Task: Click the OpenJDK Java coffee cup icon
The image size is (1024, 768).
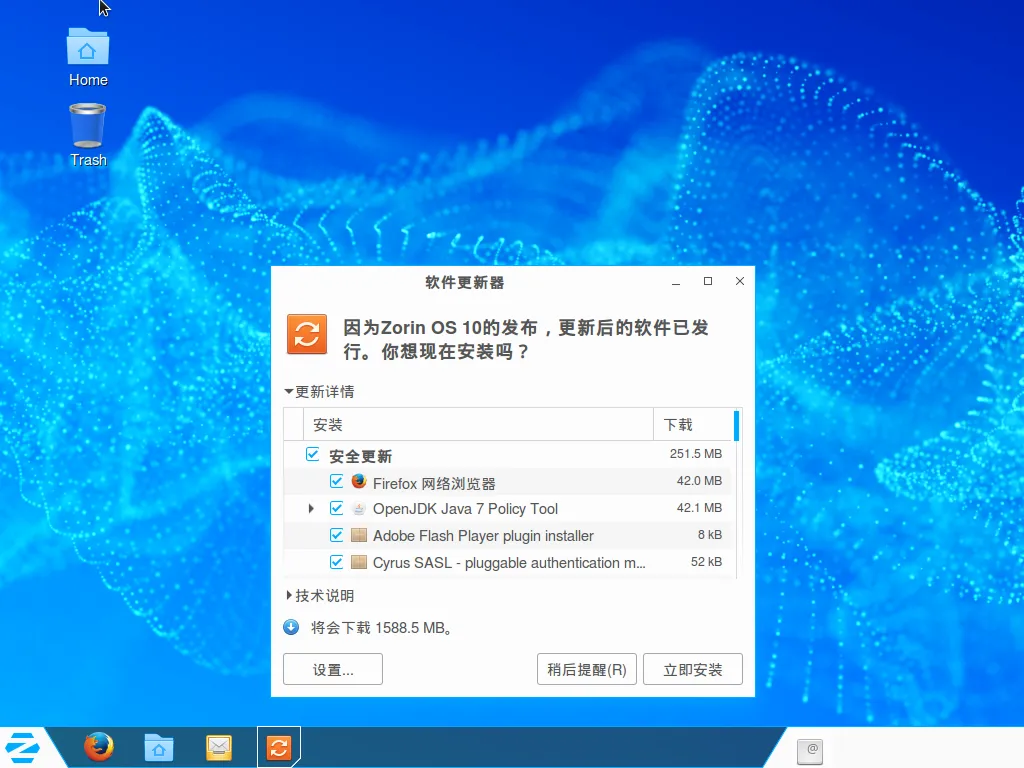Action: (x=359, y=508)
